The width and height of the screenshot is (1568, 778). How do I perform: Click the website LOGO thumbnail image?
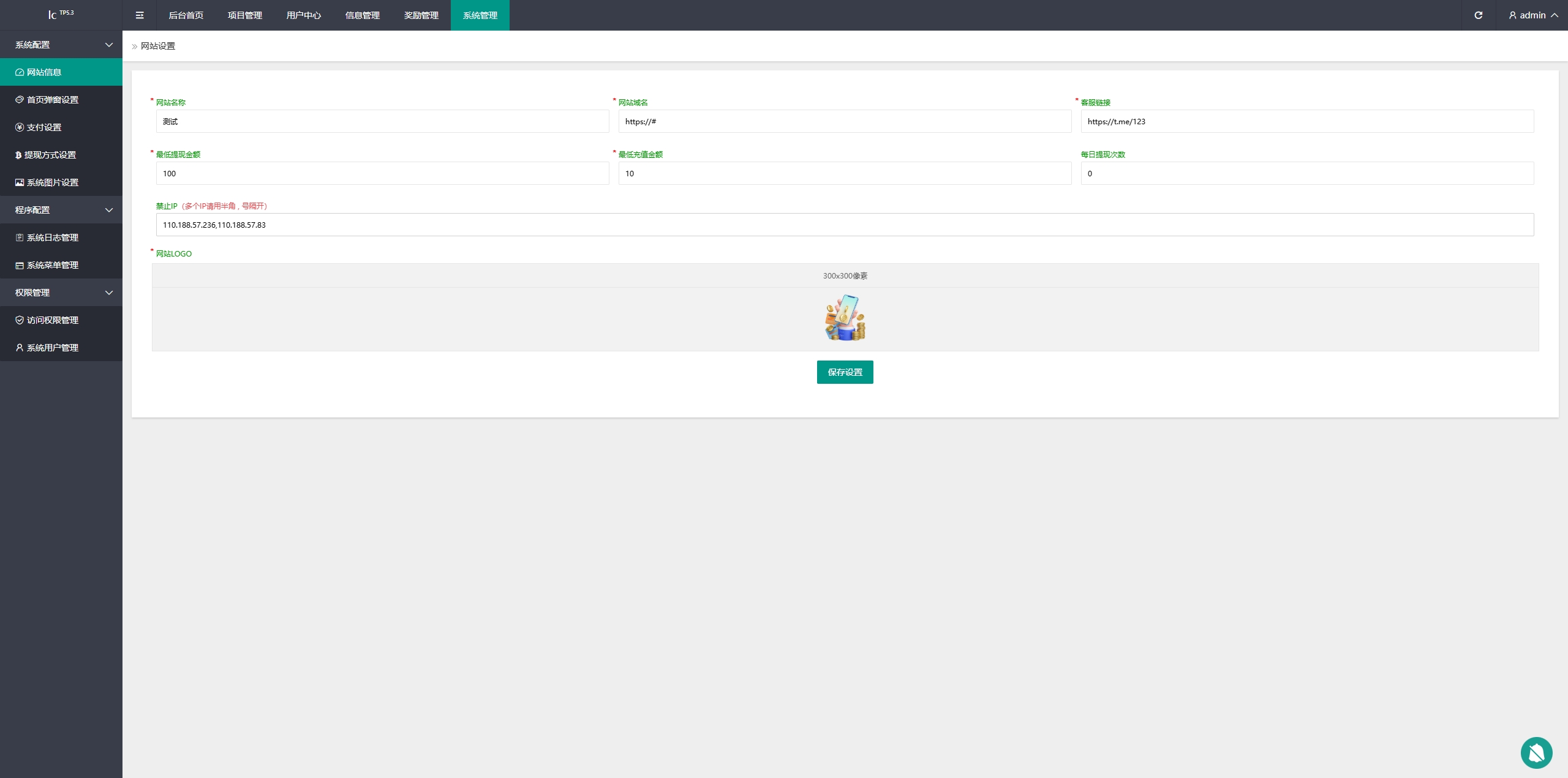point(845,318)
